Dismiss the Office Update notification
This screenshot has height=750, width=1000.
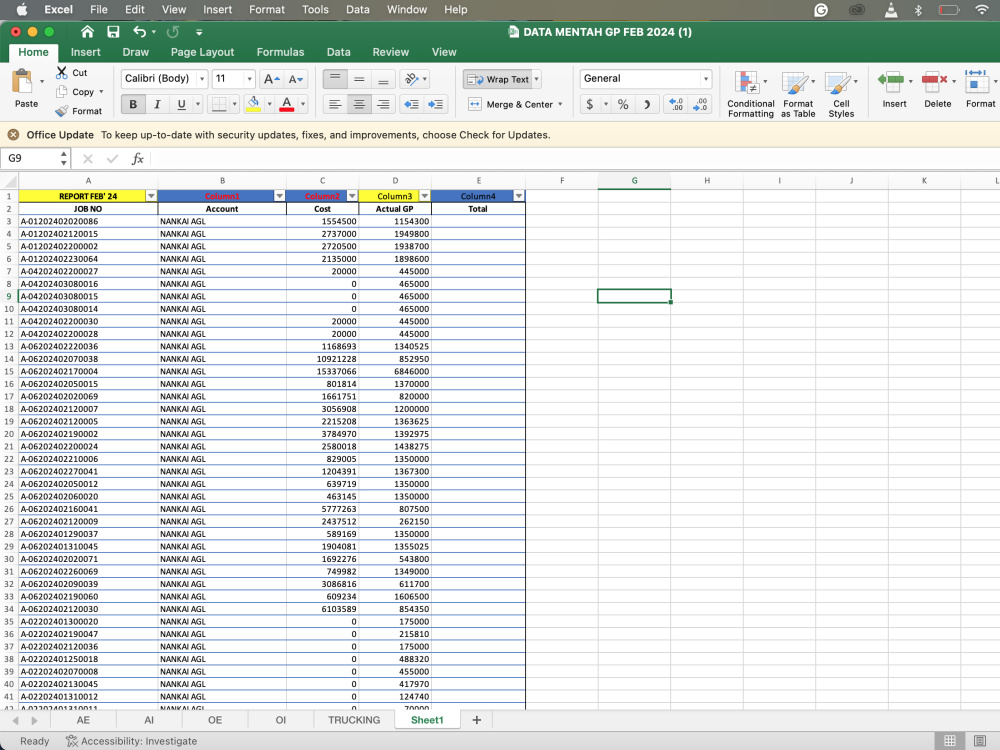point(13,135)
